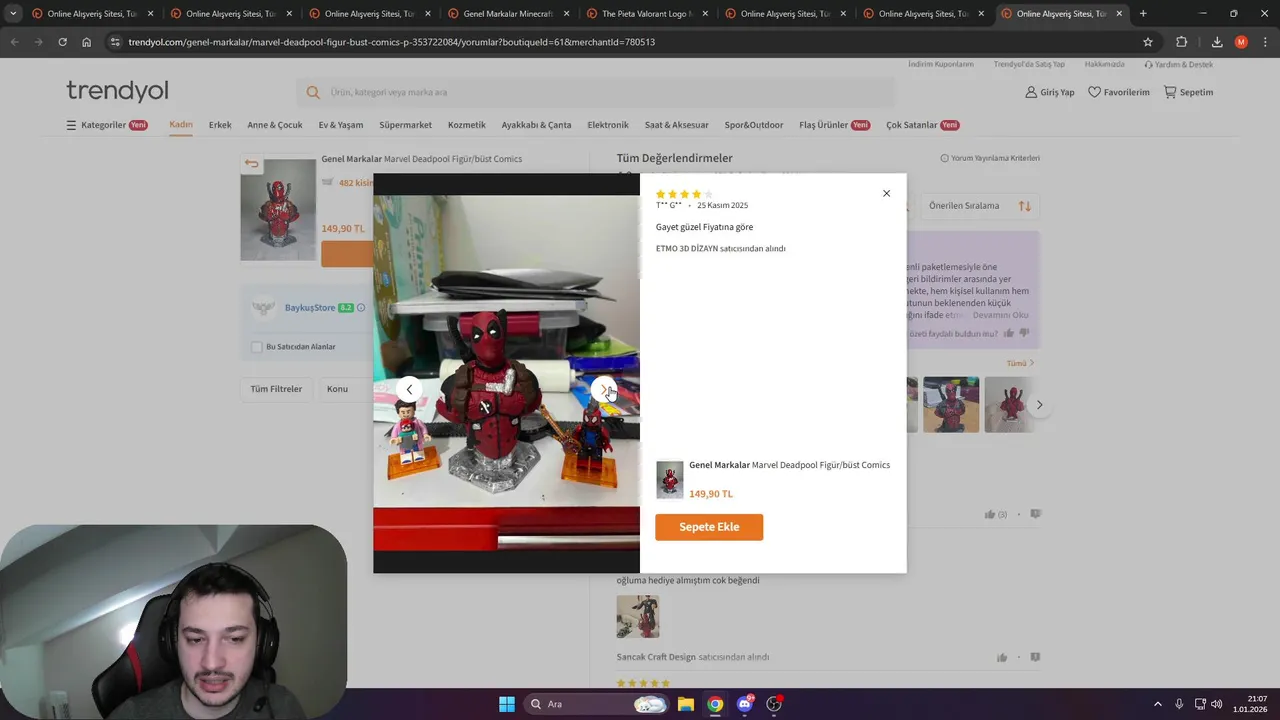1280x720 pixels.
Task: Open main product image thumbnail on left
Action: click(278, 210)
